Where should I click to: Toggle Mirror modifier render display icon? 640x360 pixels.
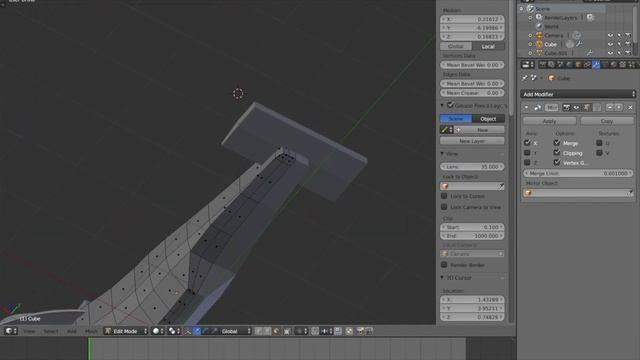[566, 108]
